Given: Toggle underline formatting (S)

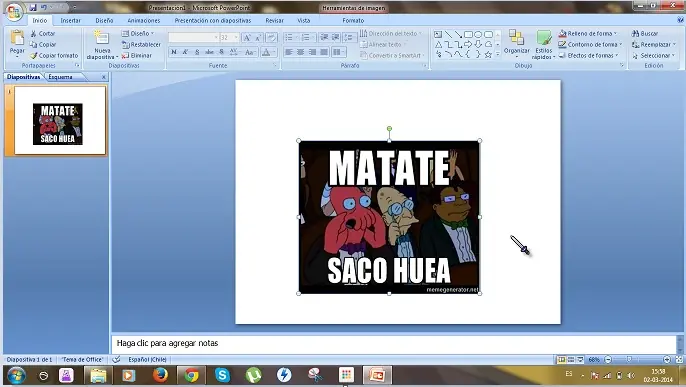Looking at the screenshot, I should tap(197, 52).
